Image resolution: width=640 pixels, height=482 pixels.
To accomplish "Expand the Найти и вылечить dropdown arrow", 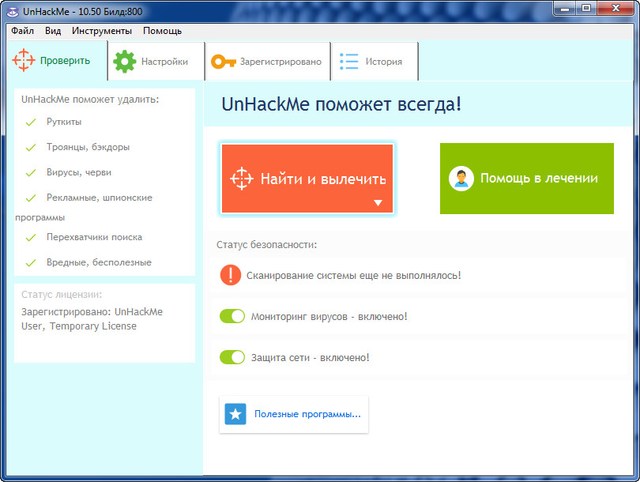I will click(378, 202).
